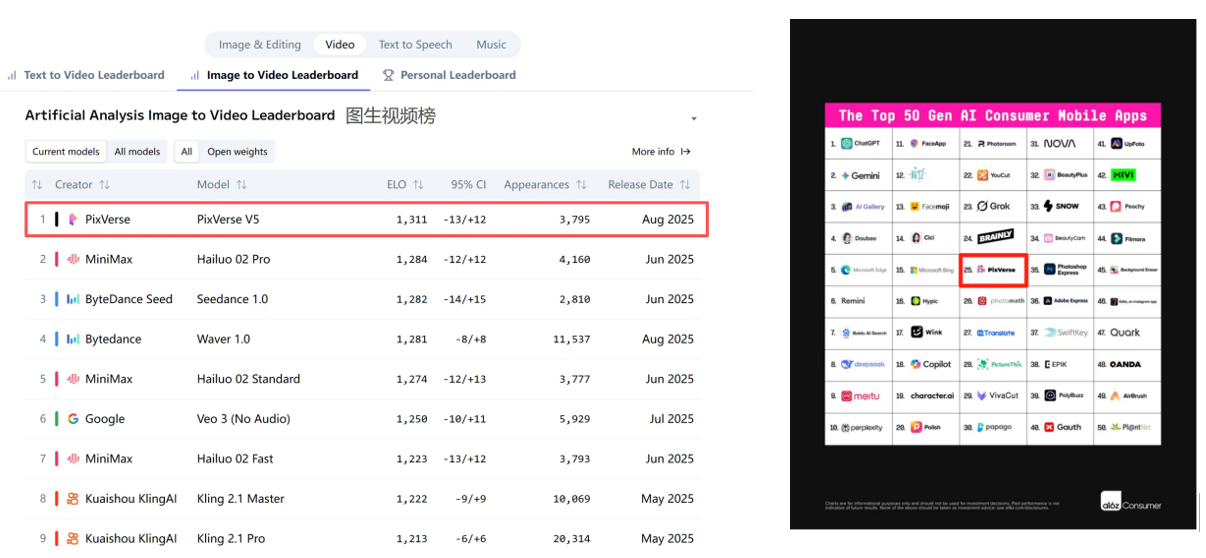This screenshot has height=558, width=1206.
Task: Click the KlingAI logo beside Kling 2.1 Master
Action: pyautogui.click(x=73, y=499)
